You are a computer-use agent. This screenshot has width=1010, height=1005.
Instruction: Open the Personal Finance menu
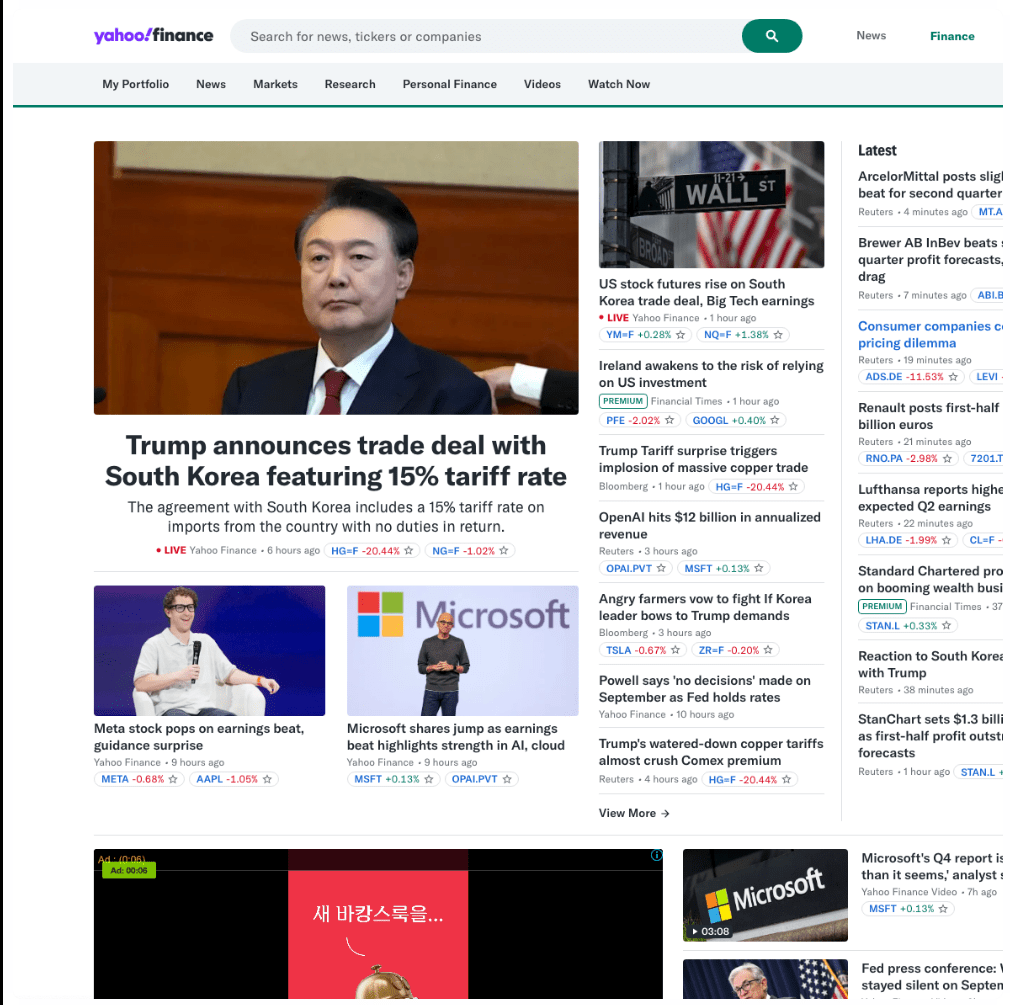(450, 84)
